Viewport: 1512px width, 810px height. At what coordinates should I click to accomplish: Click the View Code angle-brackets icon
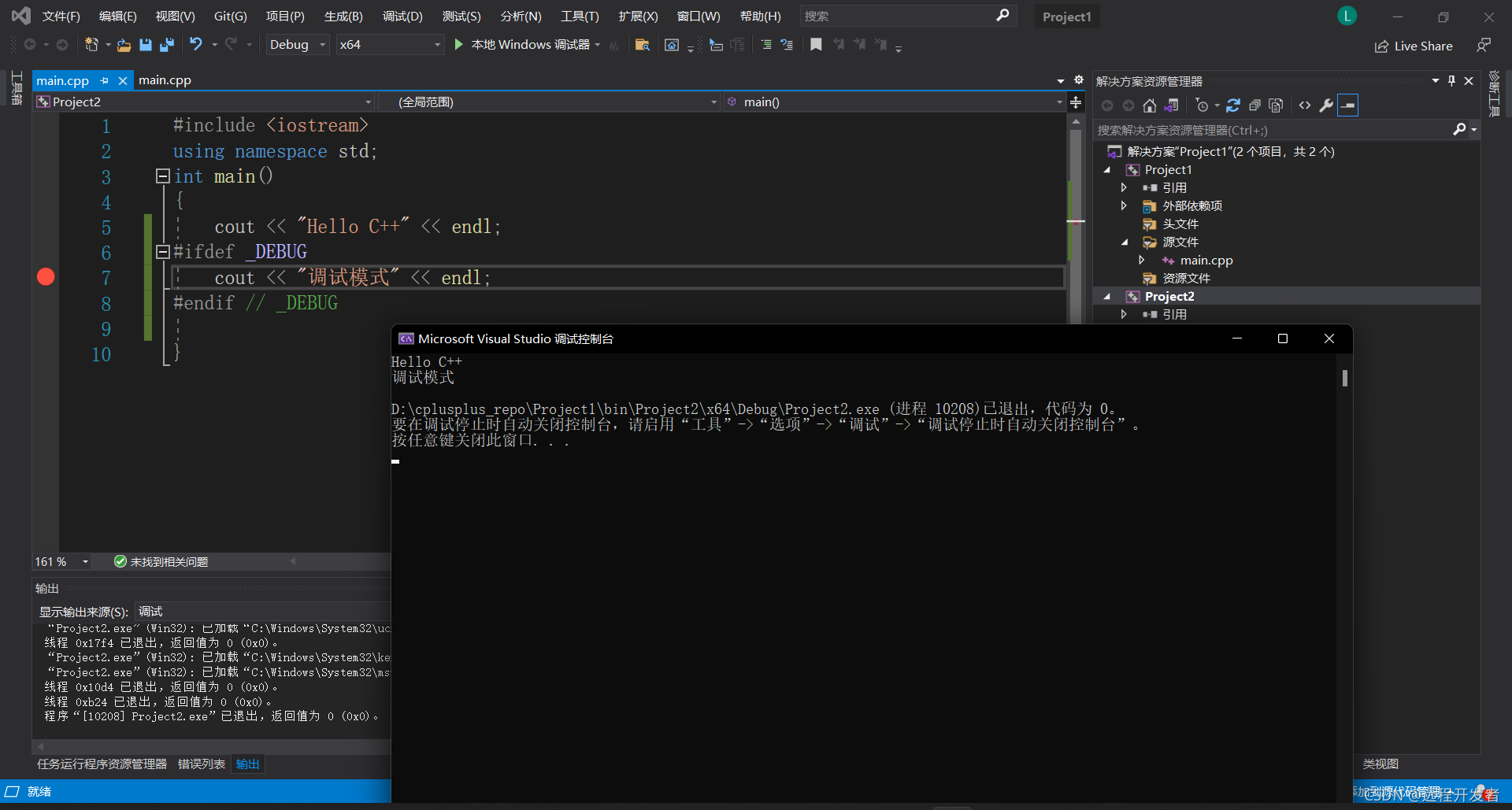(x=1305, y=105)
